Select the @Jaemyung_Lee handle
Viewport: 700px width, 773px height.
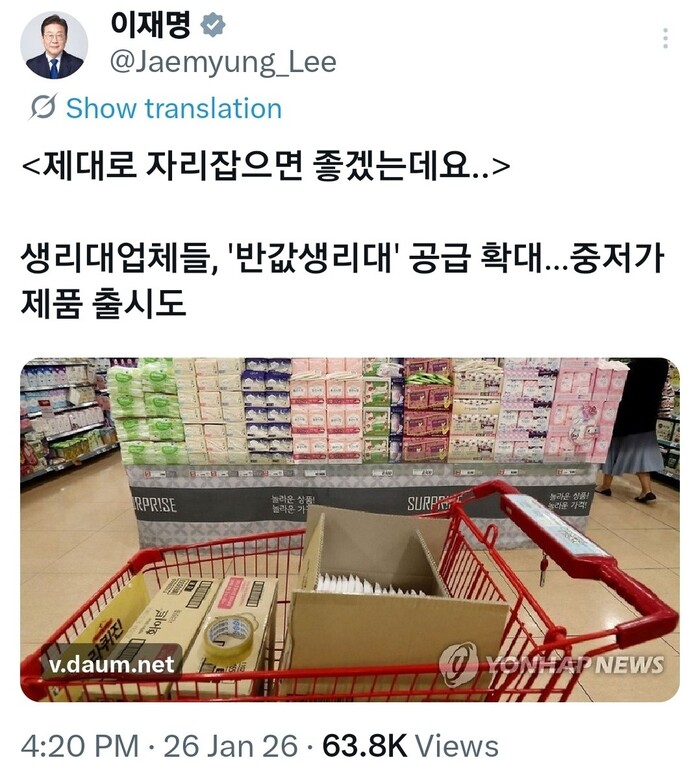click(x=223, y=63)
